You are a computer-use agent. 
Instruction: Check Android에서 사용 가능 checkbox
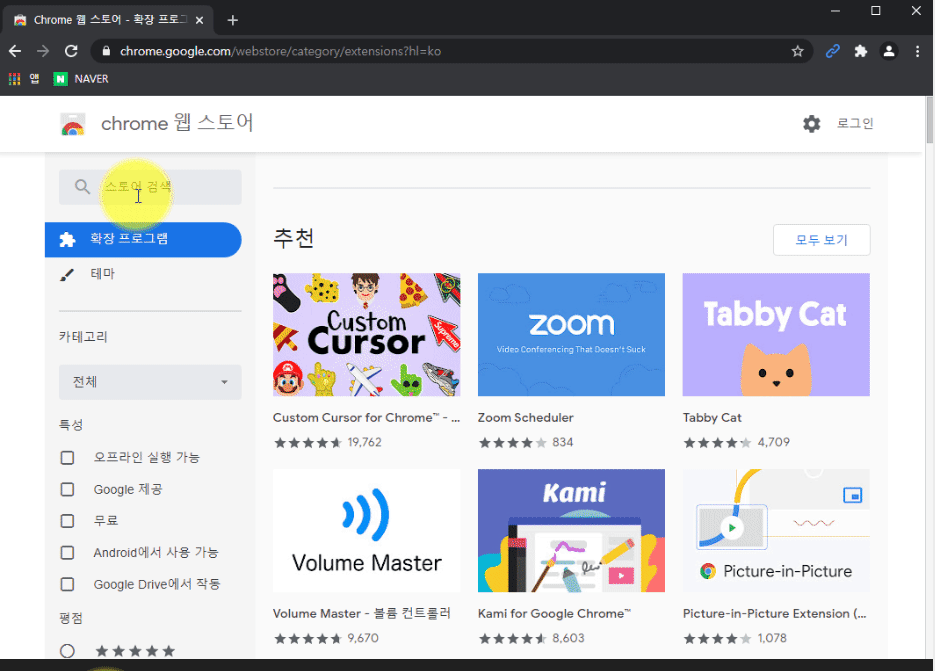pos(67,552)
